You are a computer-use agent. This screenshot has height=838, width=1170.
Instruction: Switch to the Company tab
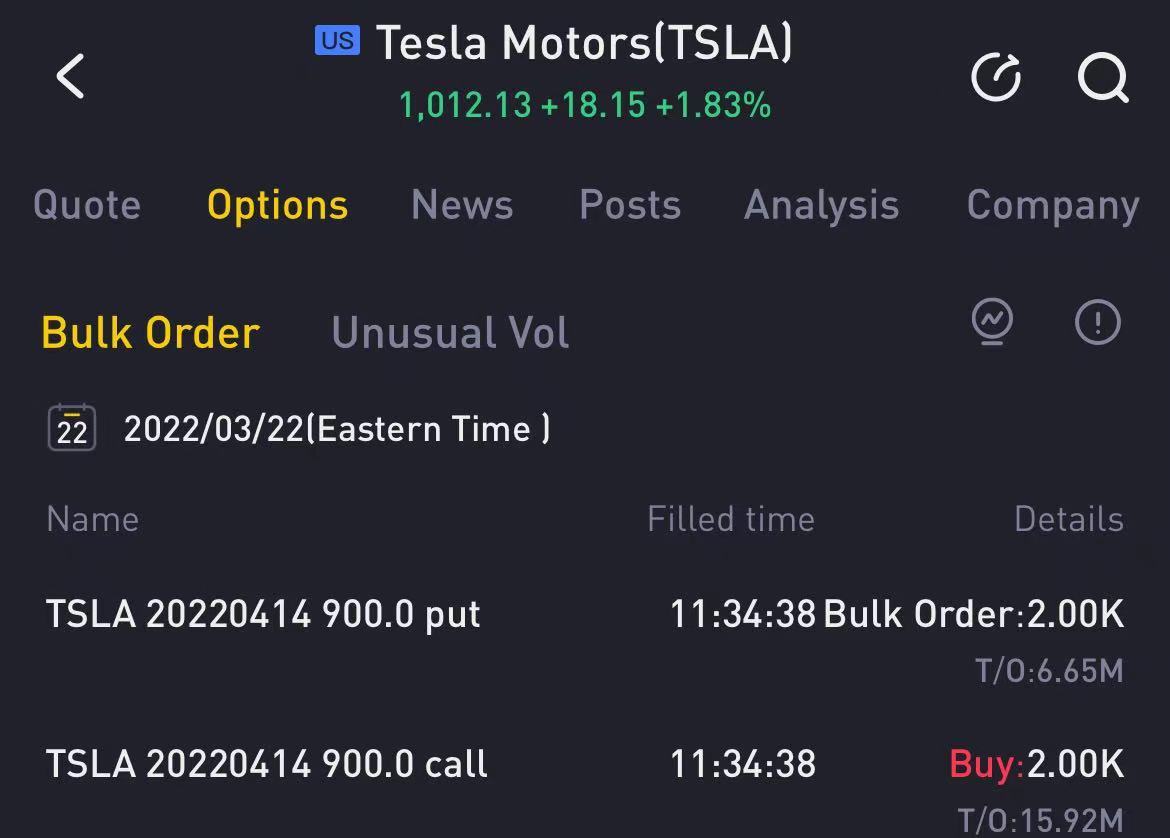point(1052,205)
